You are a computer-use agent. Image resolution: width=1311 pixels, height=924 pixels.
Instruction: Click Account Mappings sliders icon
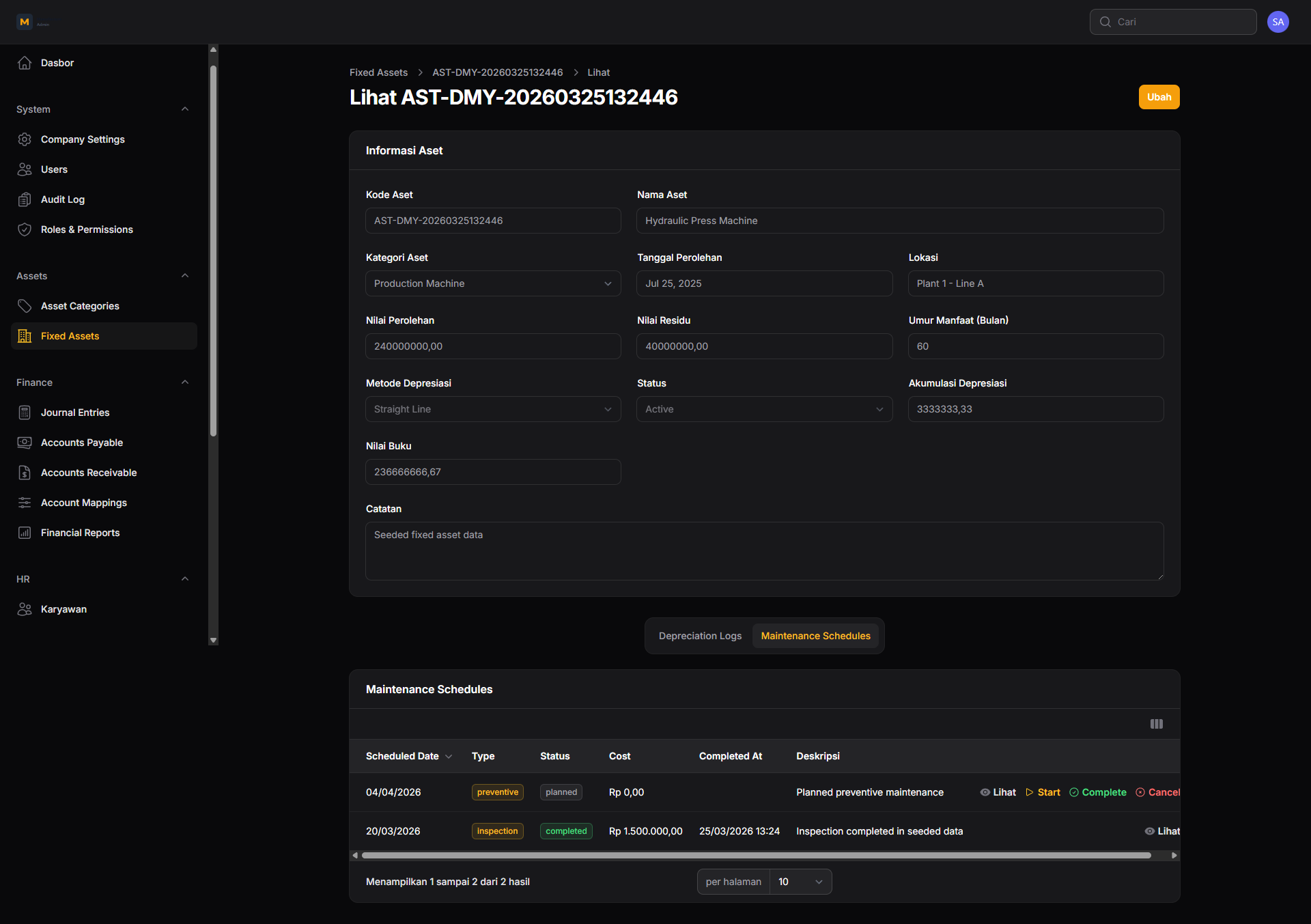pyautogui.click(x=25, y=503)
